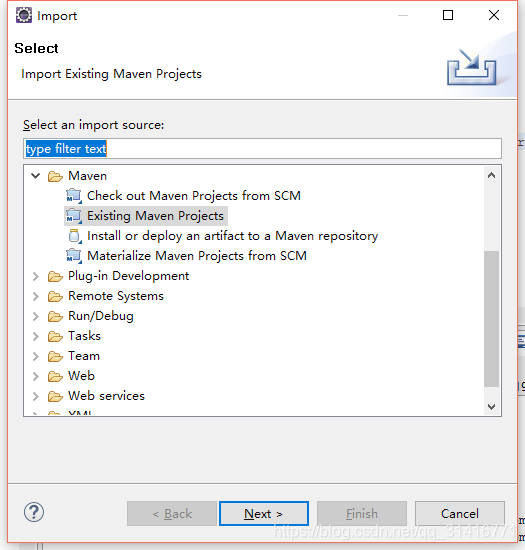Click the Maven folder icon
The width and height of the screenshot is (525, 550).
point(55,176)
